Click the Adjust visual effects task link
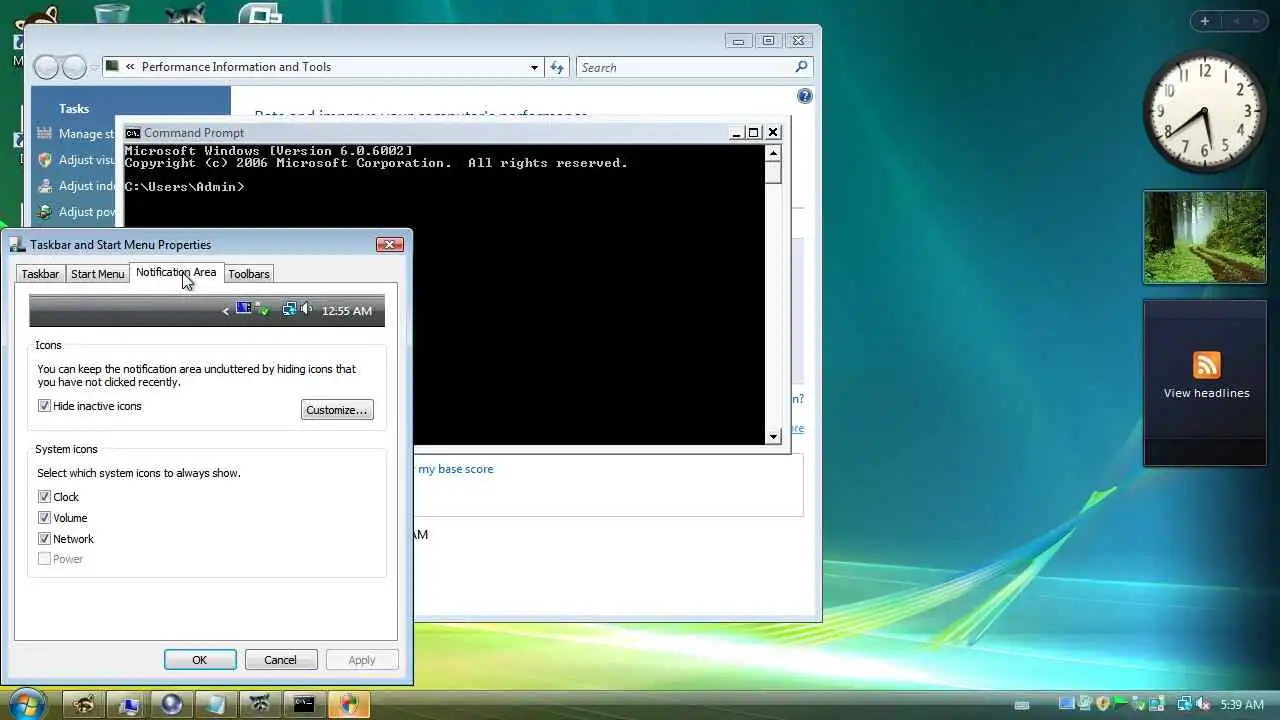The width and height of the screenshot is (1280, 720). 87,159
